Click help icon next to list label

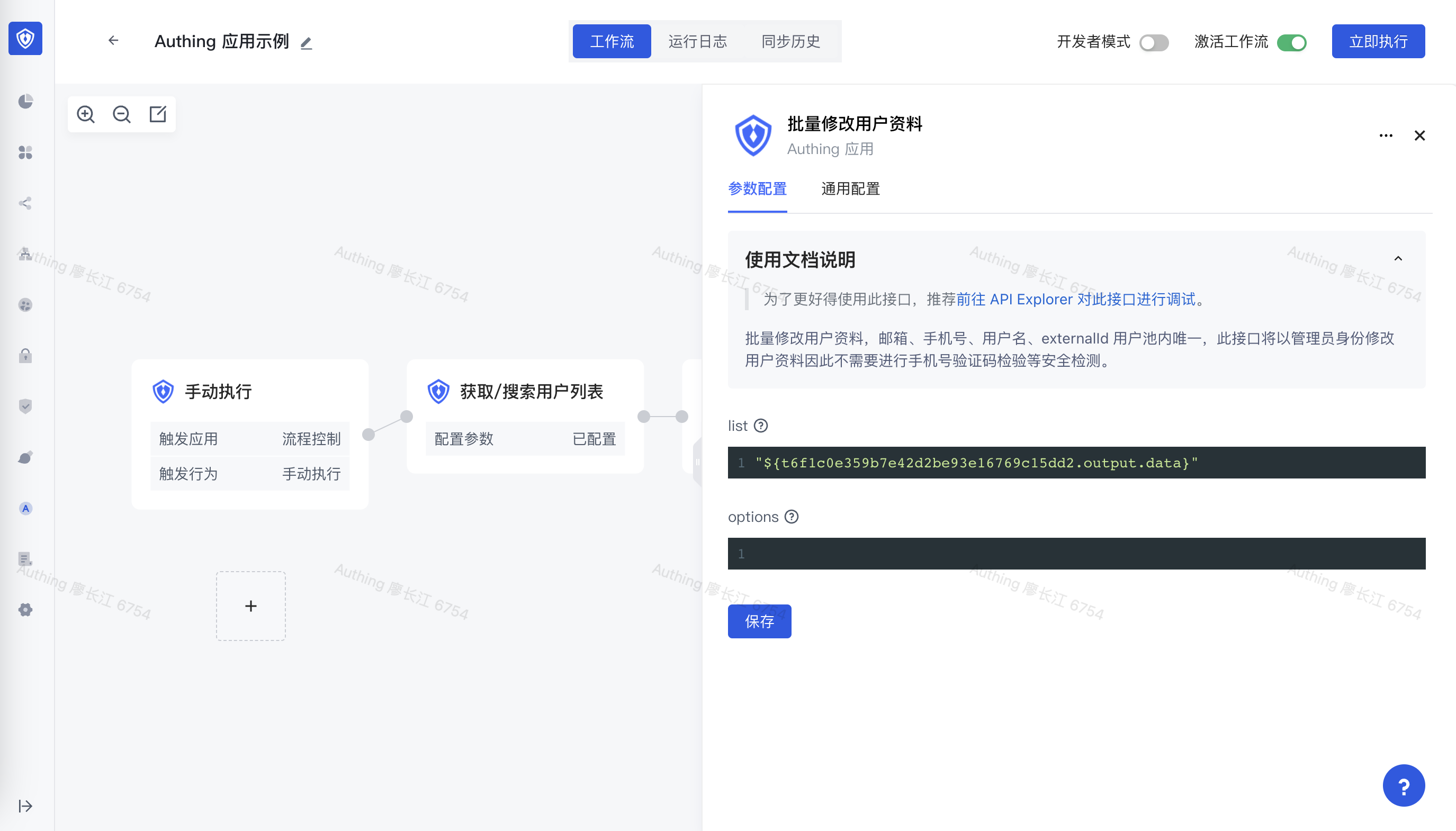(761, 426)
